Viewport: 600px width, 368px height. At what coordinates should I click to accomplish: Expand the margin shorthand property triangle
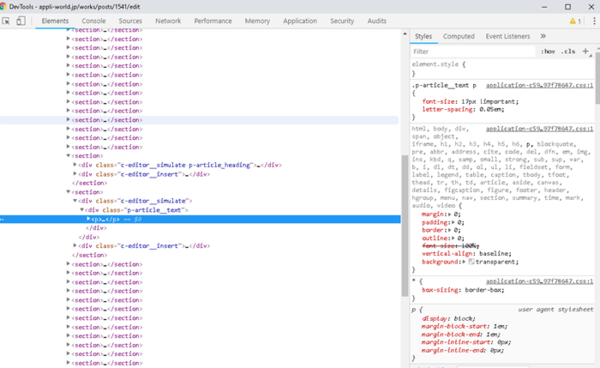(450, 214)
